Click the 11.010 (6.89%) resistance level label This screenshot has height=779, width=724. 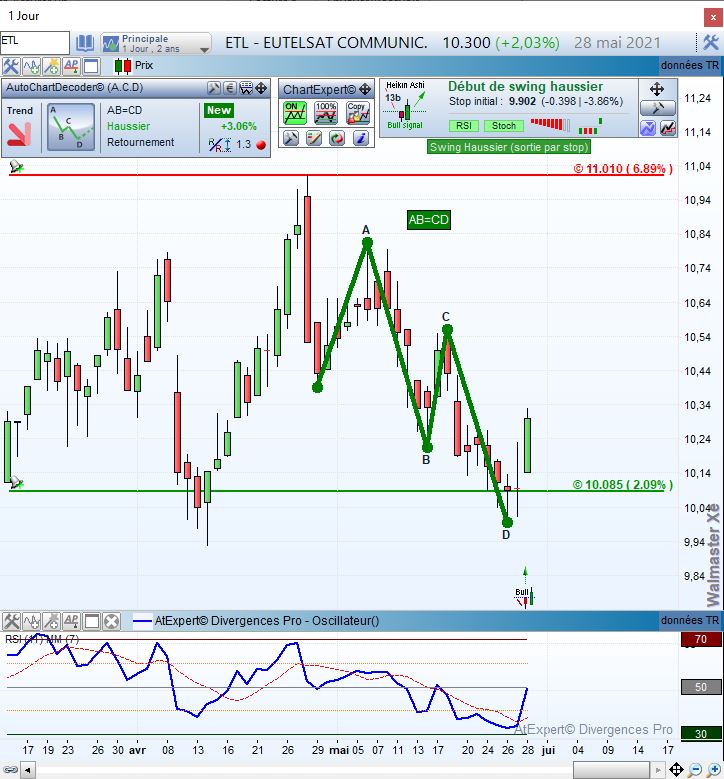623,169
